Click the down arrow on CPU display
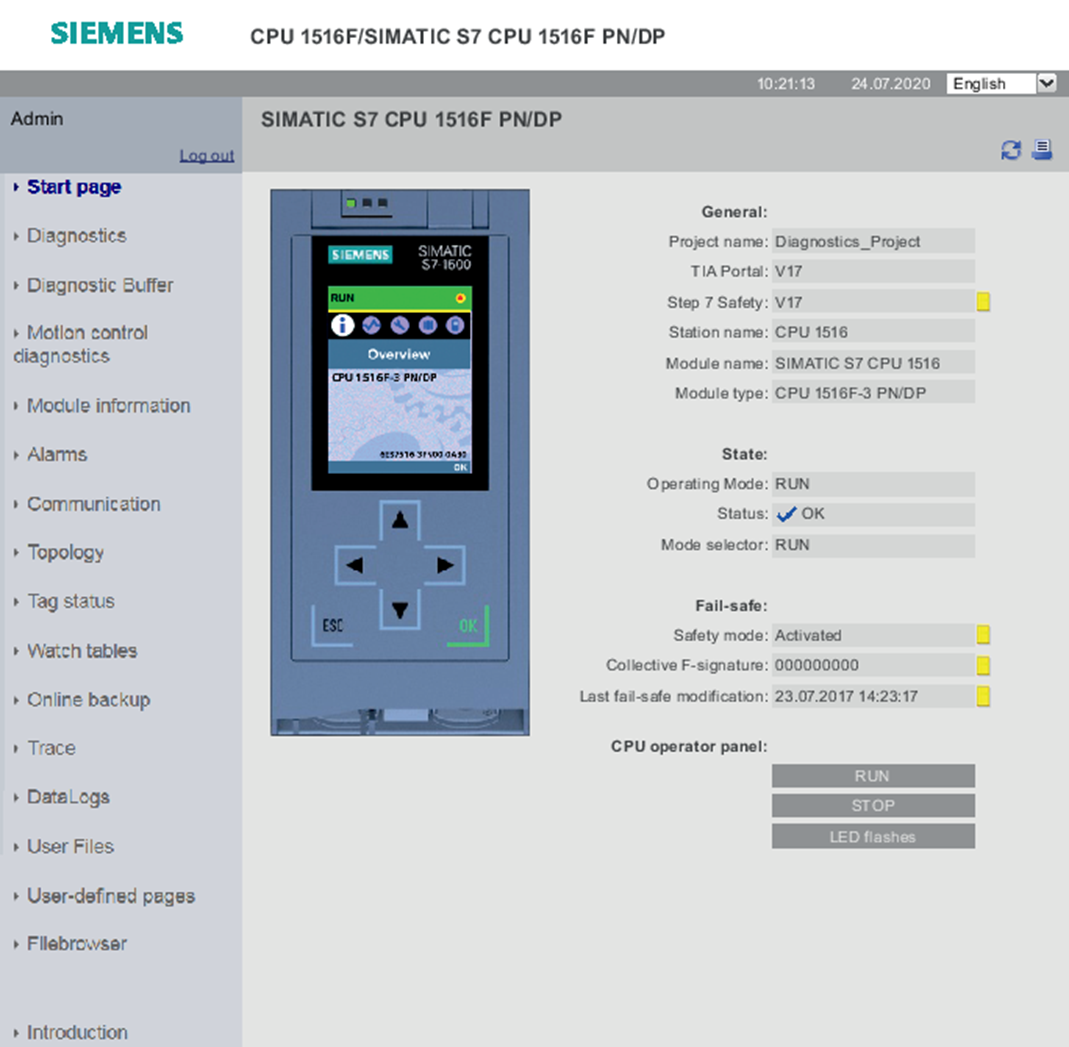The width and height of the screenshot is (1069, 1047). (x=400, y=609)
